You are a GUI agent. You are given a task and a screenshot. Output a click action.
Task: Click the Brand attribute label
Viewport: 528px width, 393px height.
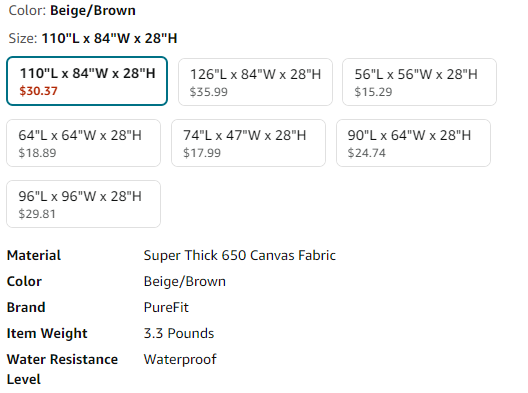pos(26,307)
